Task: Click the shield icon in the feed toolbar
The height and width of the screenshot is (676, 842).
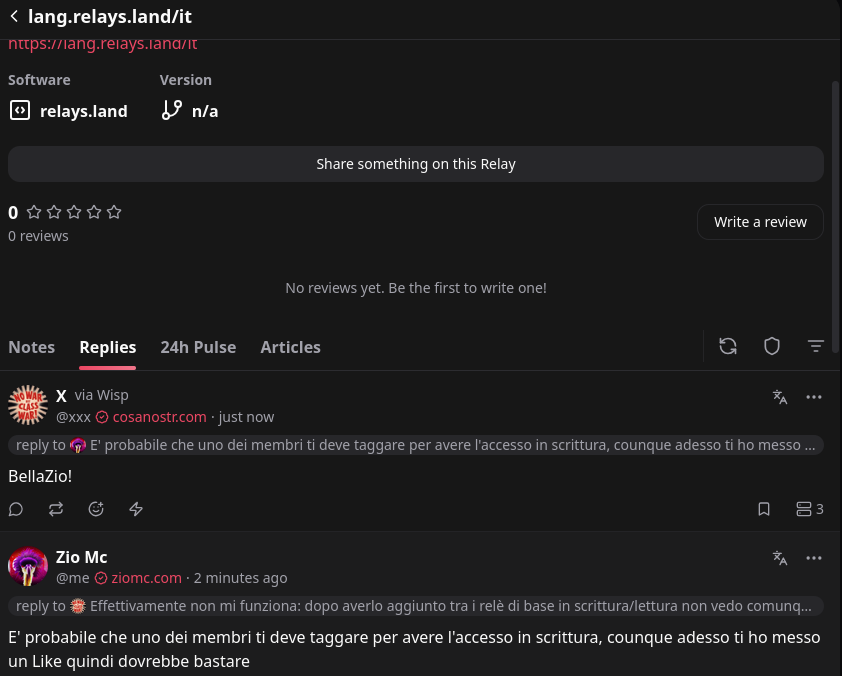Action: click(x=772, y=346)
